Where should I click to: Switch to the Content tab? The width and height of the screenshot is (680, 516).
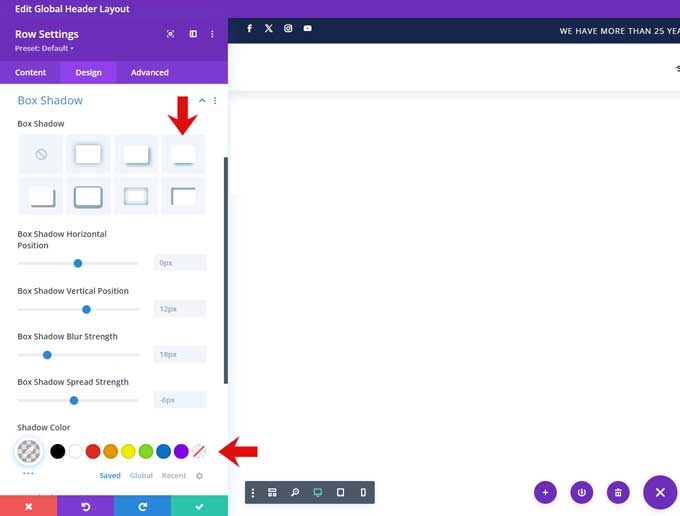[x=30, y=72]
